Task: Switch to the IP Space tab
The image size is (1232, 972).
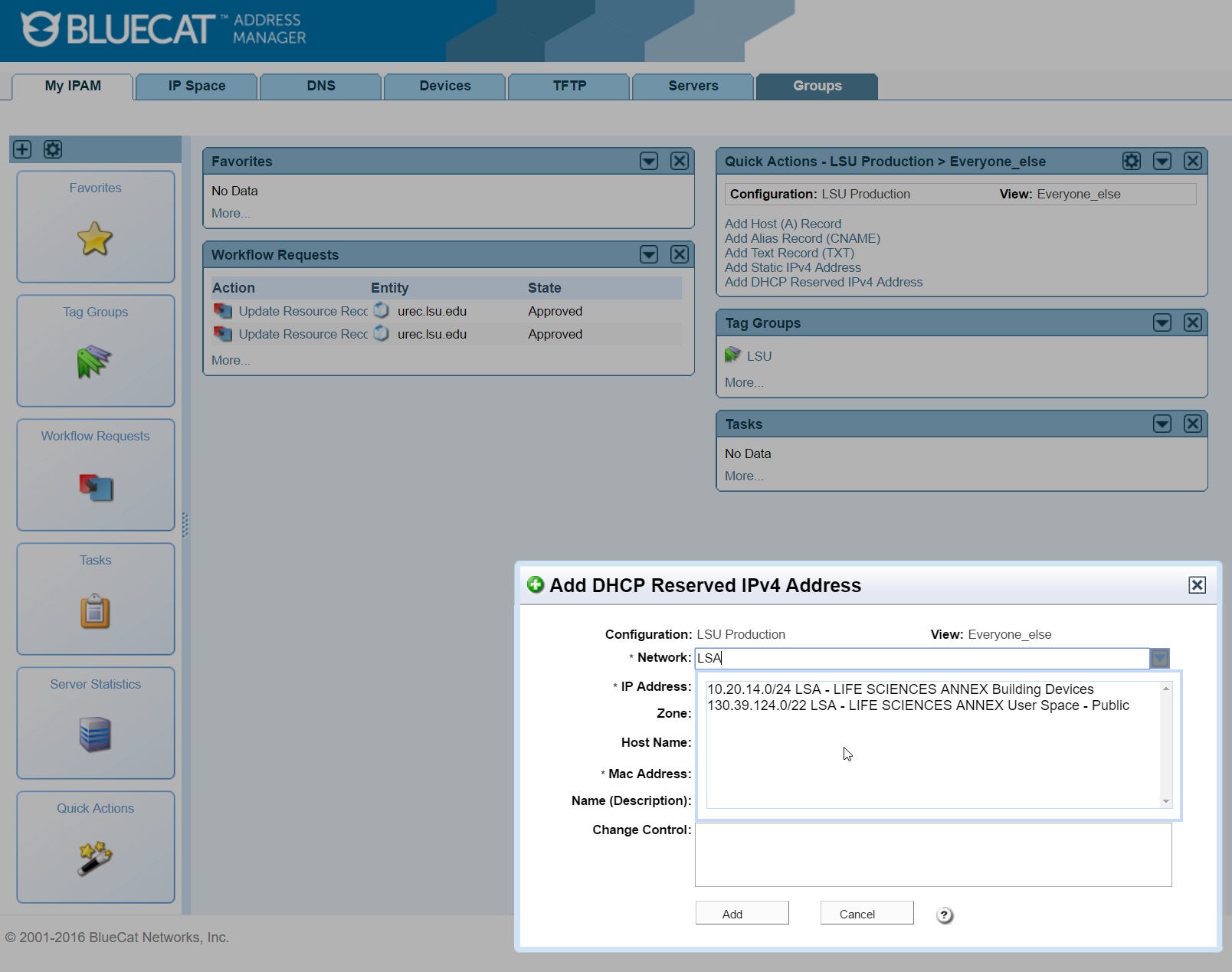Action: click(x=197, y=86)
